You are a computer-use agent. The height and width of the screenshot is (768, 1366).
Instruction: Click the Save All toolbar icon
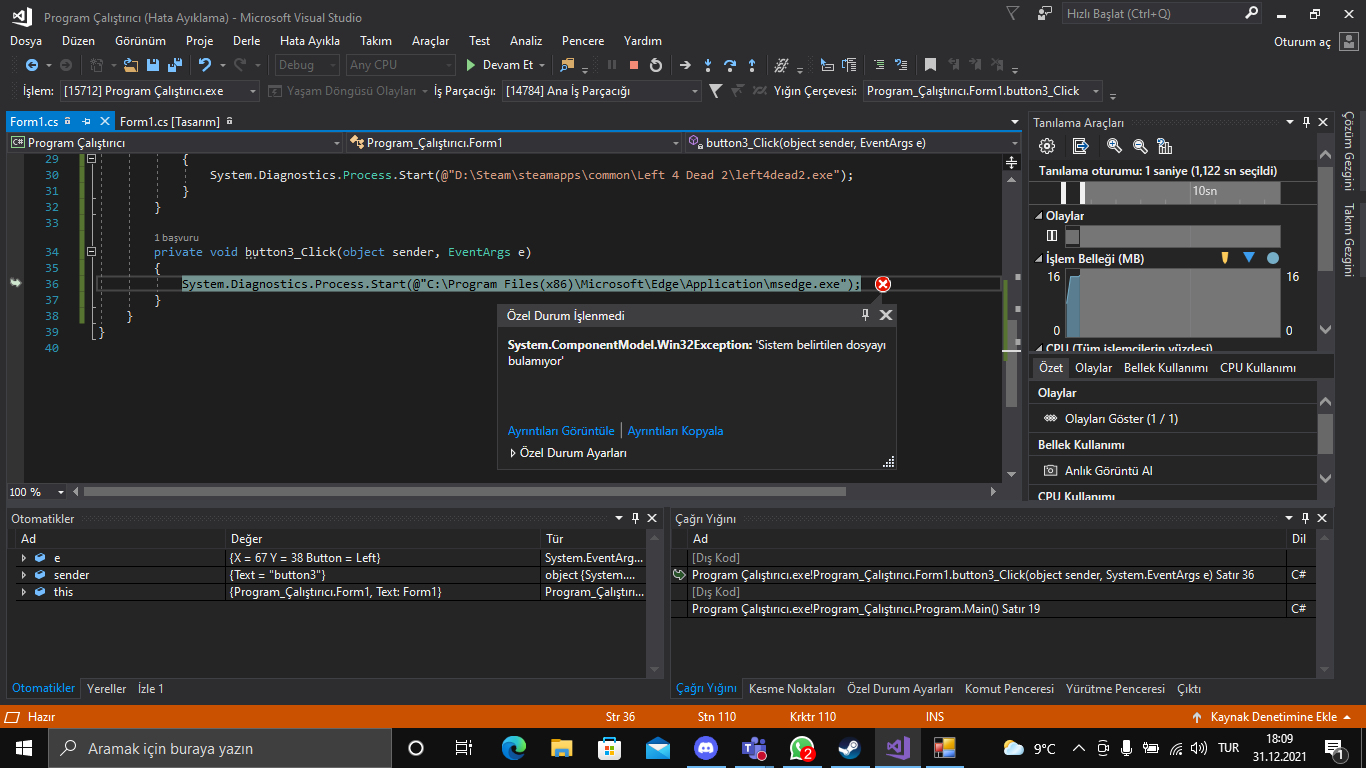pyautogui.click(x=174, y=65)
